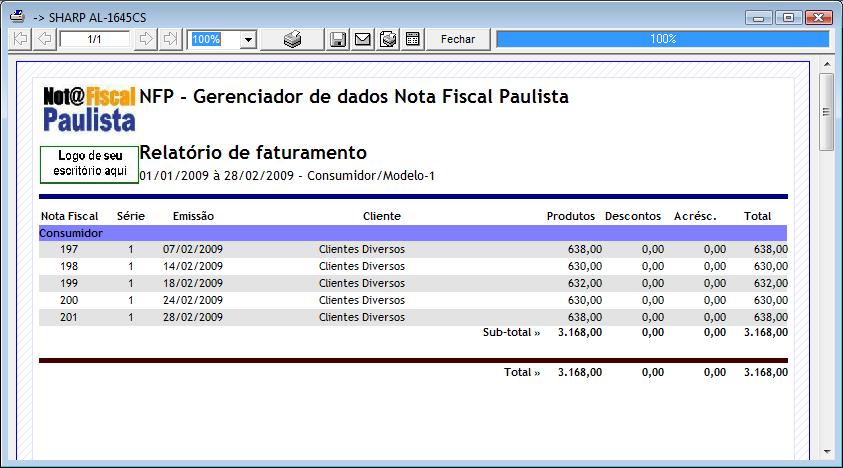Click the "Série" column header
This screenshot has width=843, height=468.
131,216
